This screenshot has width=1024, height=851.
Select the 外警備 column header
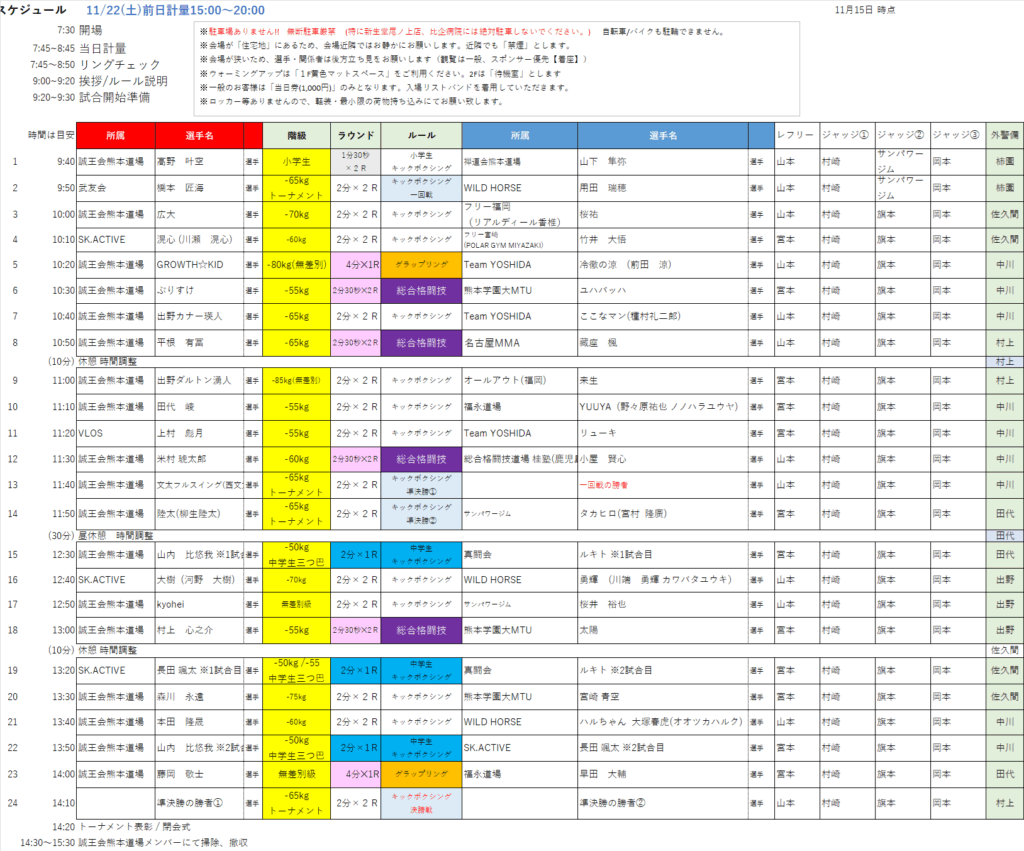(1003, 135)
